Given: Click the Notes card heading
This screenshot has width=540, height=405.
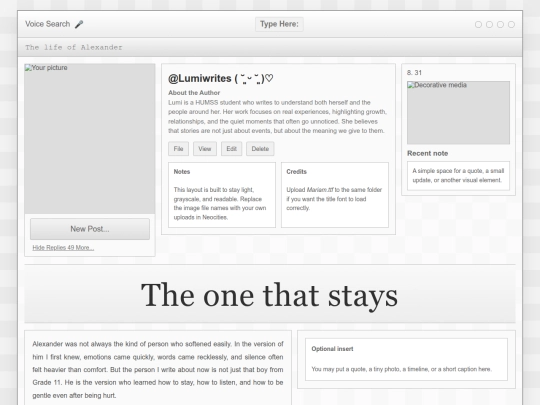Looking at the screenshot, I should (182, 172).
